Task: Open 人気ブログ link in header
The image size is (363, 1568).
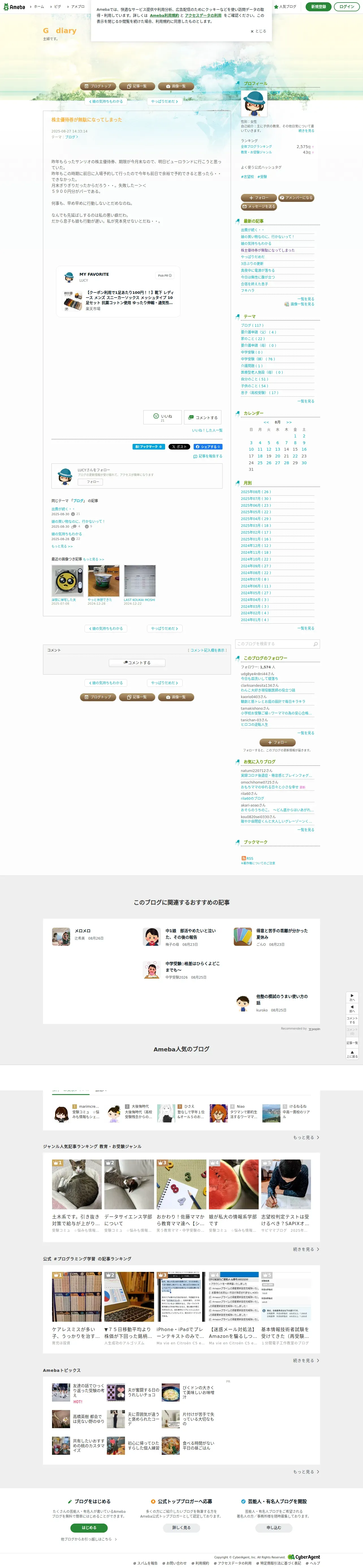Action: point(286,7)
